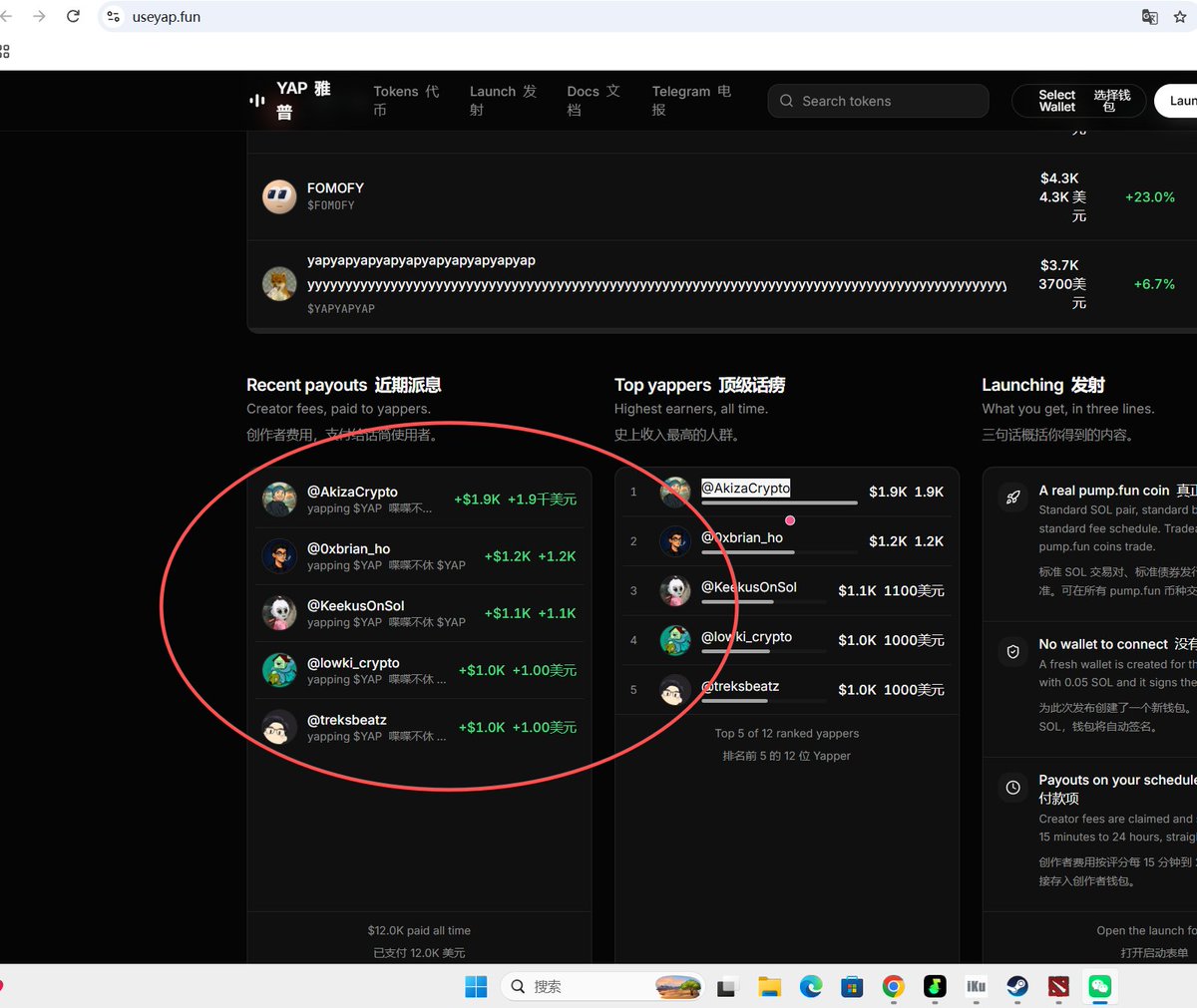The image size is (1197, 1008).
Task: Click the $YAPYAPYAP token fox avatar
Action: (x=279, y=283)
